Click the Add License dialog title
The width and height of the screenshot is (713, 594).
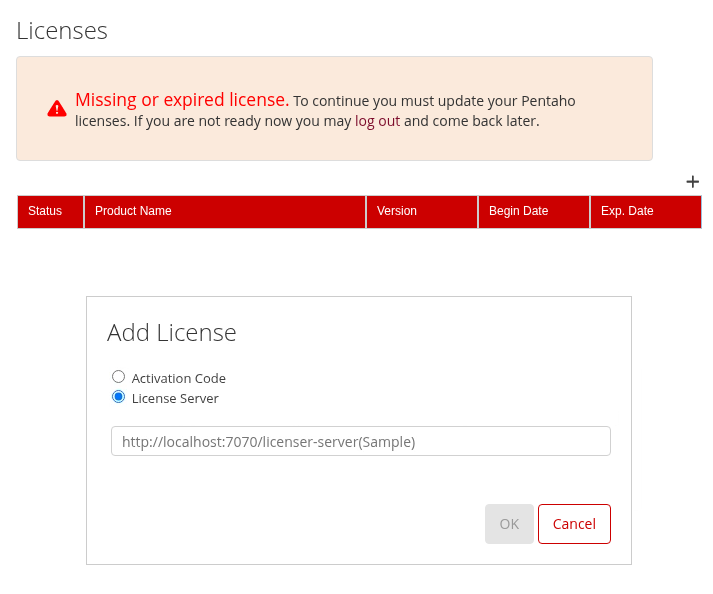[x=172, y=333]
